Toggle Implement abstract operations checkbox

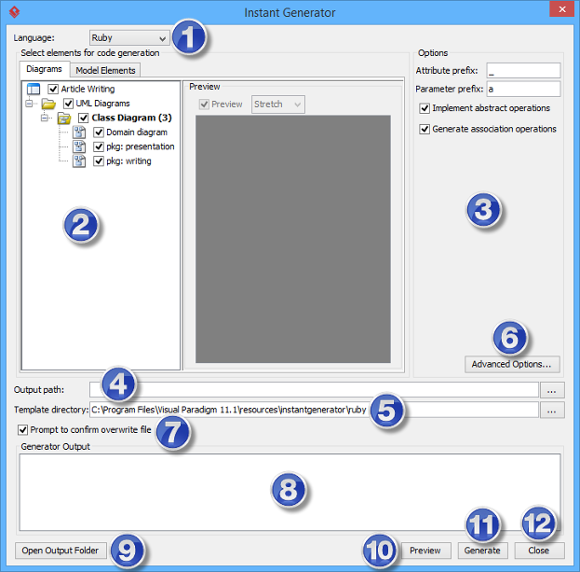[x=424, y=108]
